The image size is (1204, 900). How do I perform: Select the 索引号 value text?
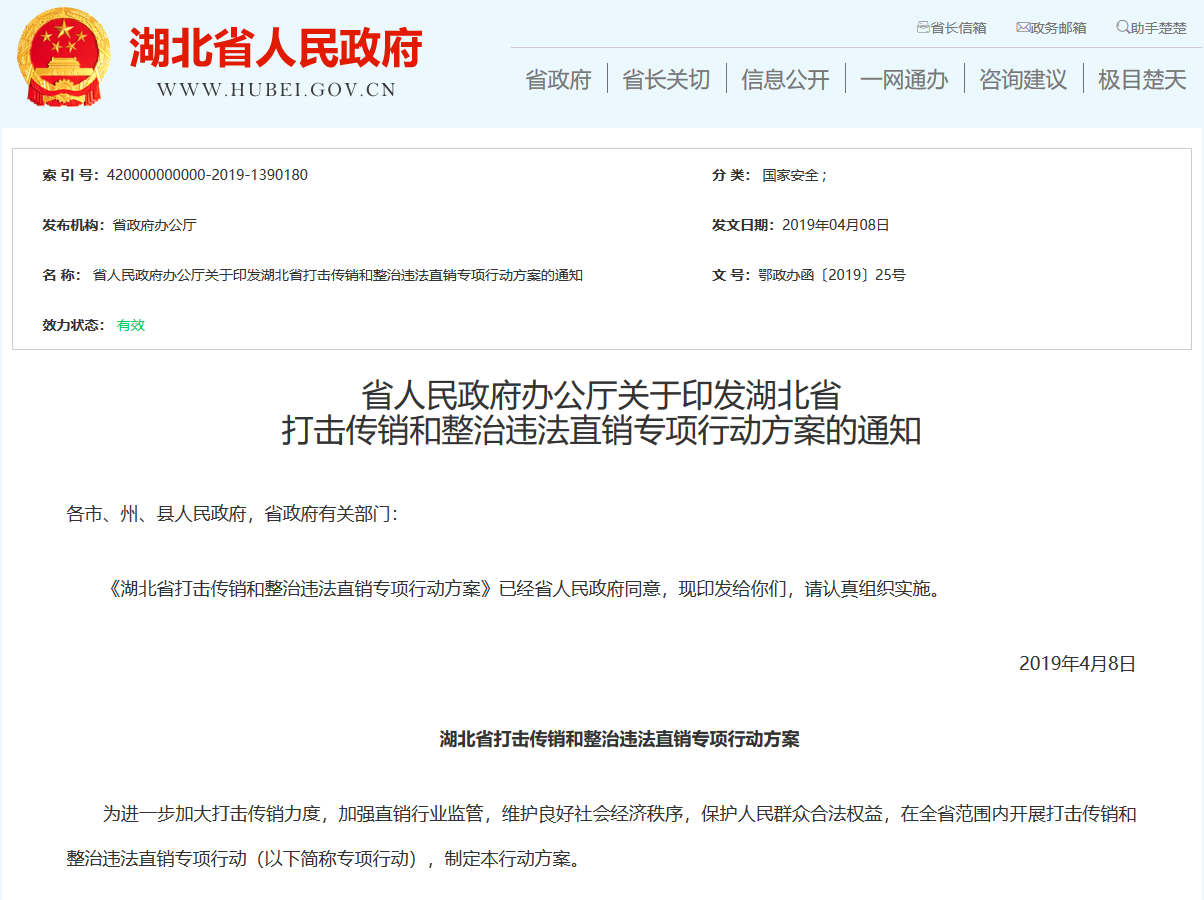tap(205, 175)
